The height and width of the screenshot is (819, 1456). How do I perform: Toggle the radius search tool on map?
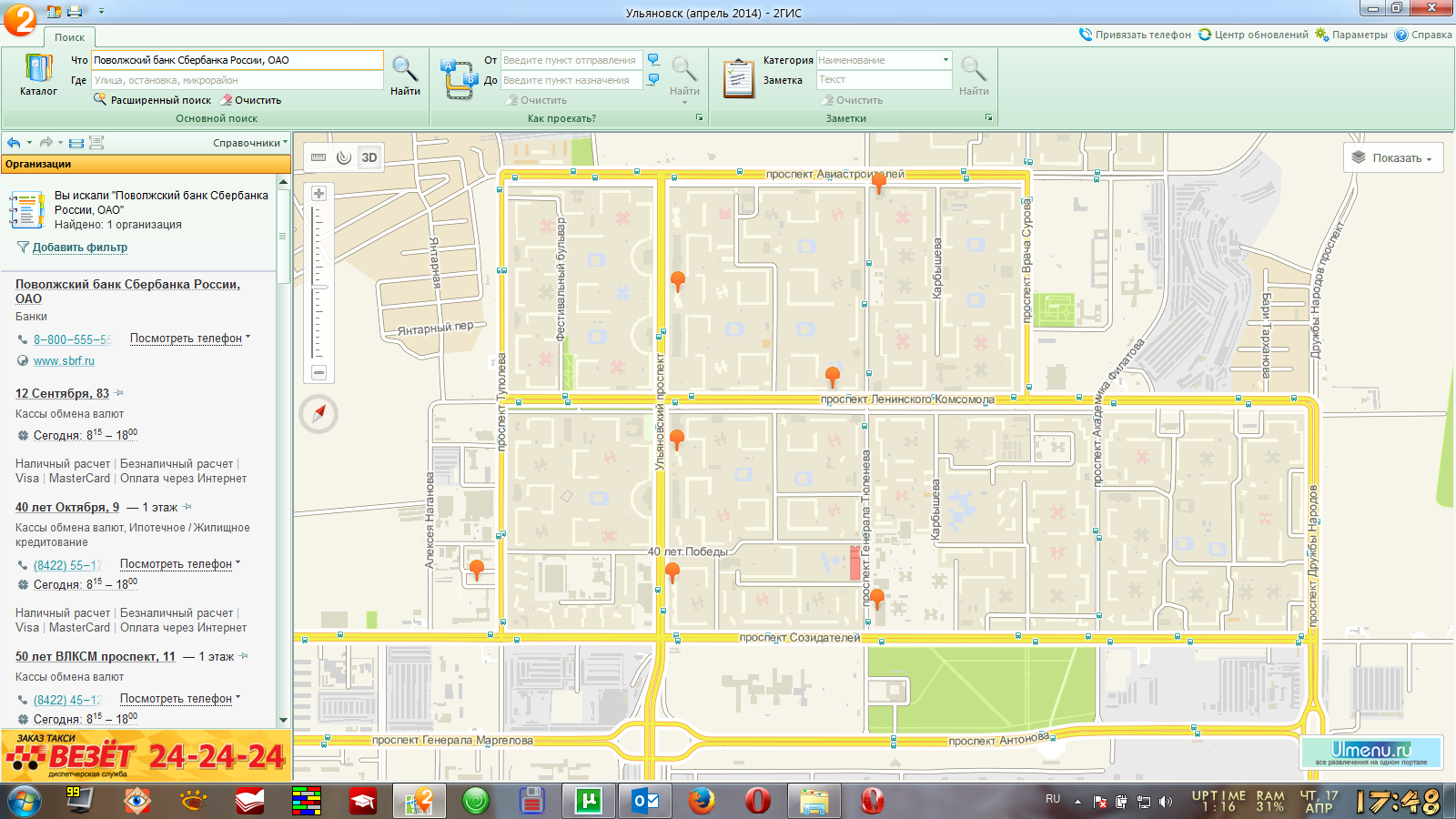click(344, 157)
